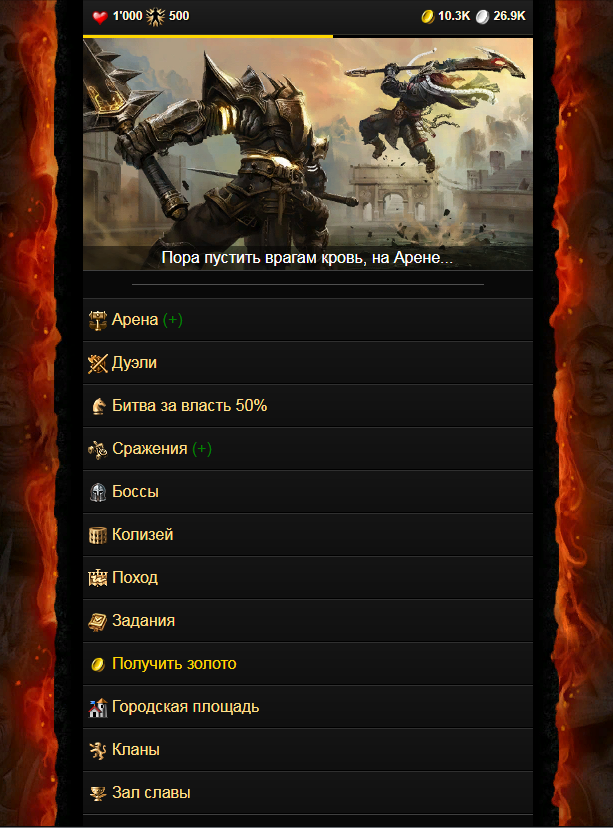Screen dimensions: 613x828
Task: Click the crossed swords icon next to Дуэли
Action: pos(98,363)
